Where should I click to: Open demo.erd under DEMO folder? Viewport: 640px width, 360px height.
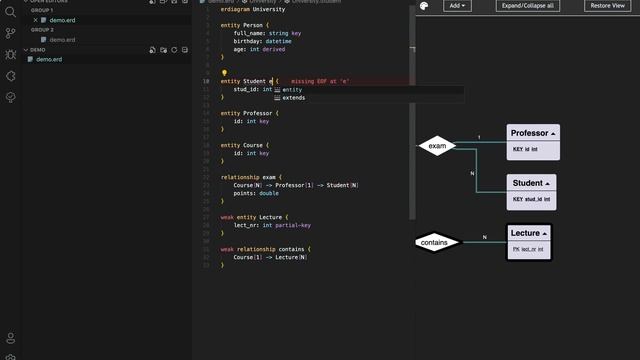[x=49, y=59]
